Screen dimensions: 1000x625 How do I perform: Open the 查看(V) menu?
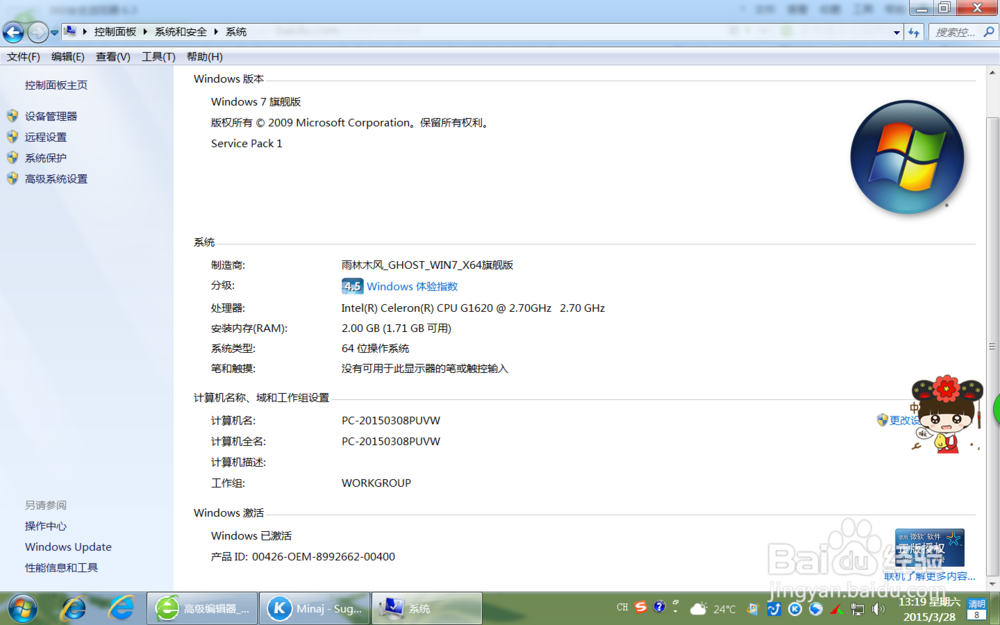[113, 57]
